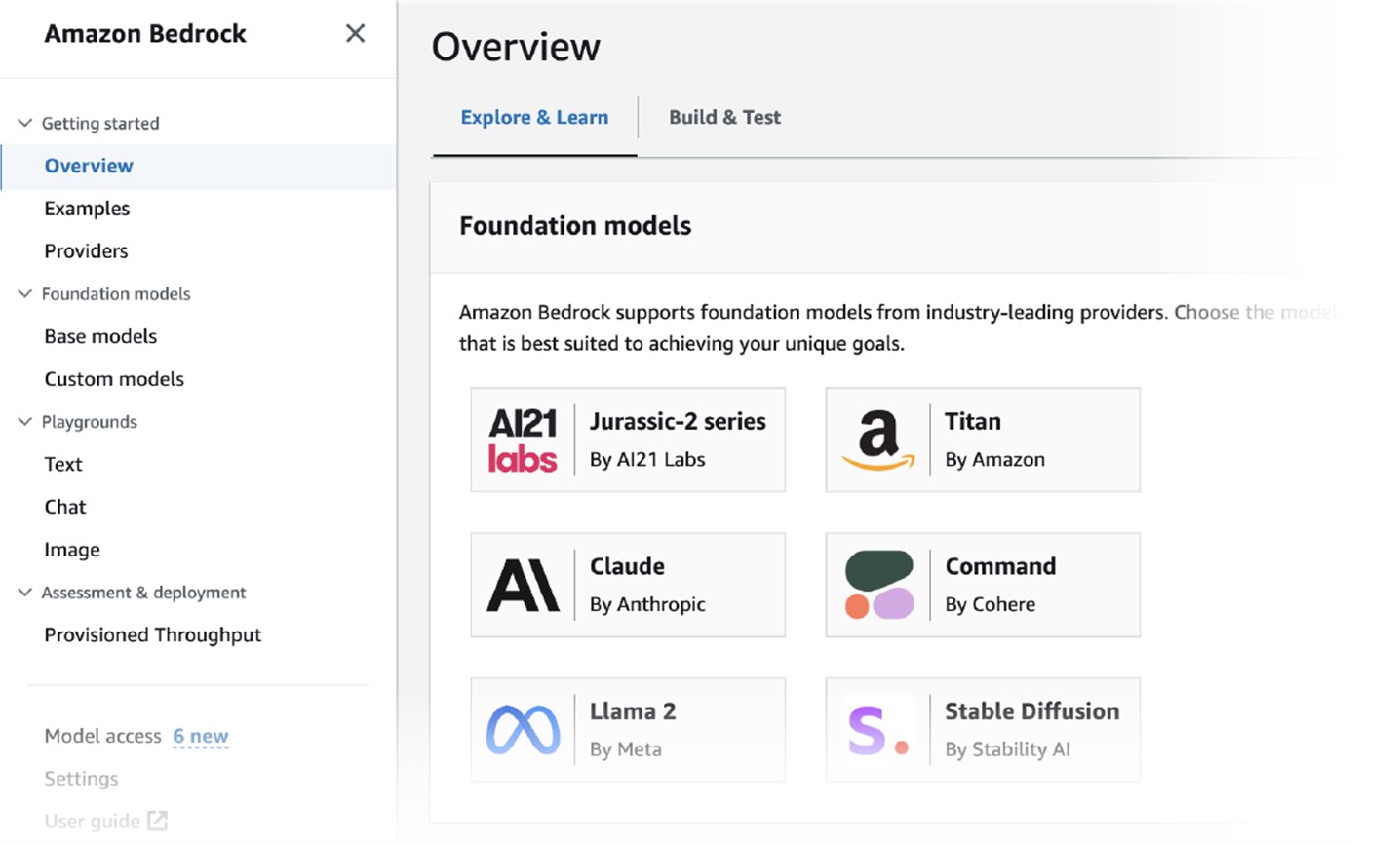
Task: Collapse the Foundation models sidebar section
Action: point(25,293)
